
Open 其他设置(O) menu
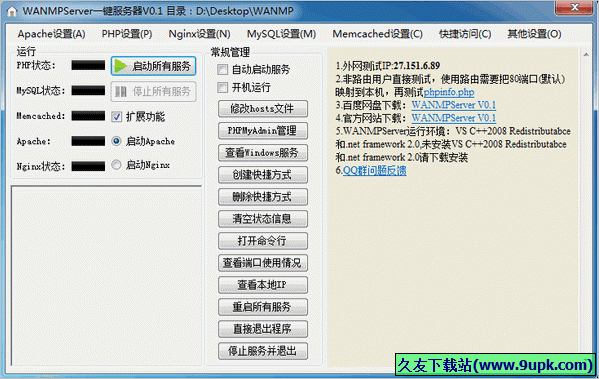click(x=534, y=34)
